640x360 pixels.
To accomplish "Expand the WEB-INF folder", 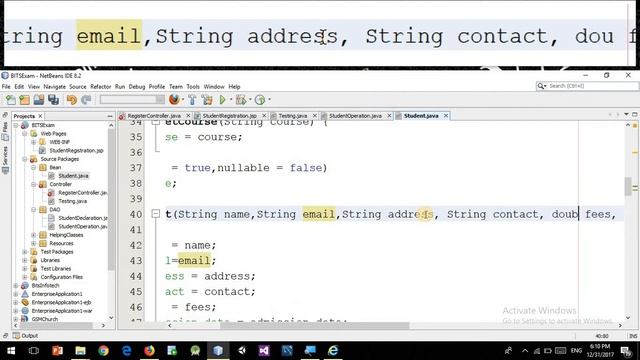I will pyautogui.click(x=33, y=142).
